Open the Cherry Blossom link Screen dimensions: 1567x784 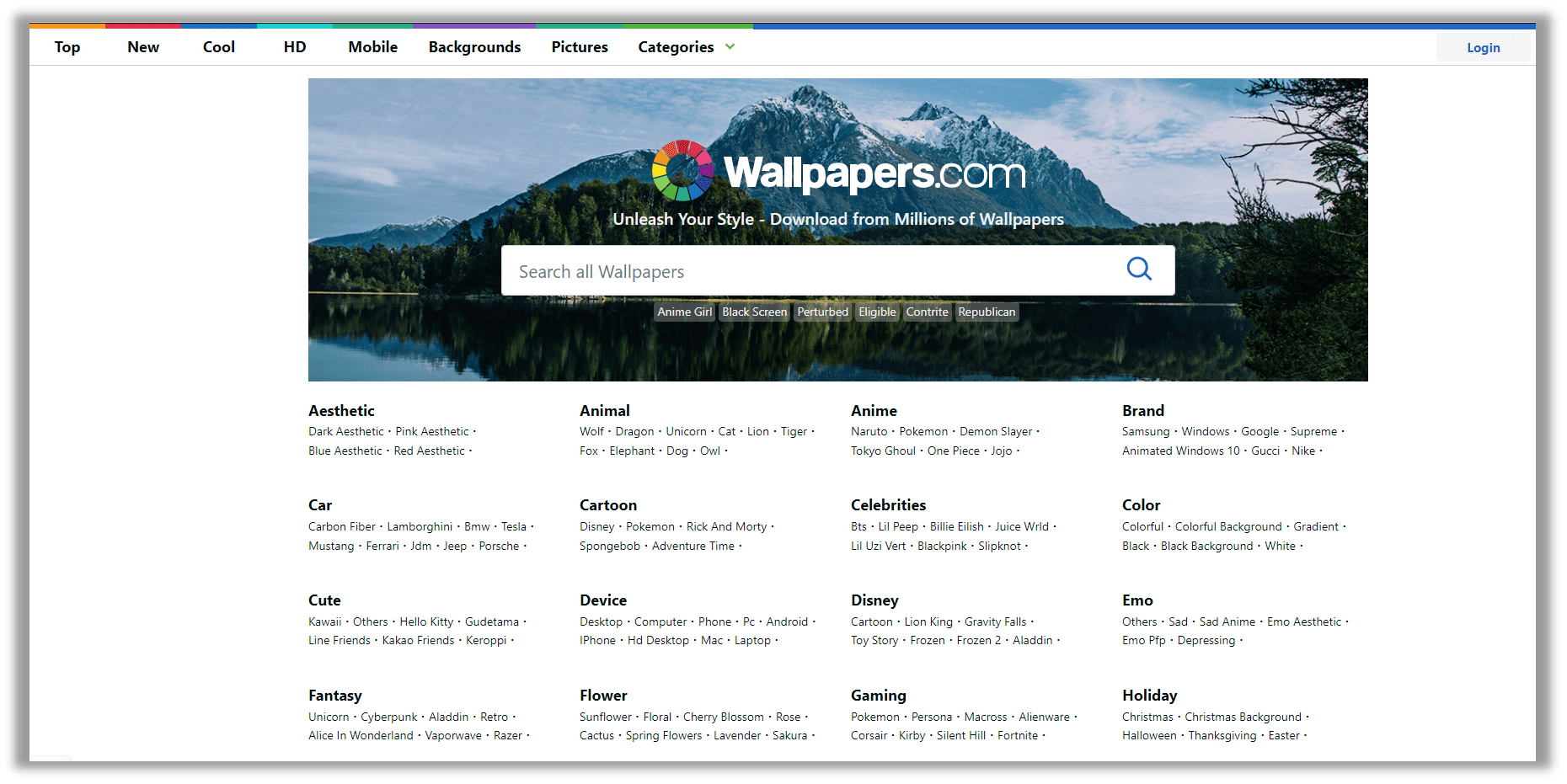[724, 717]
